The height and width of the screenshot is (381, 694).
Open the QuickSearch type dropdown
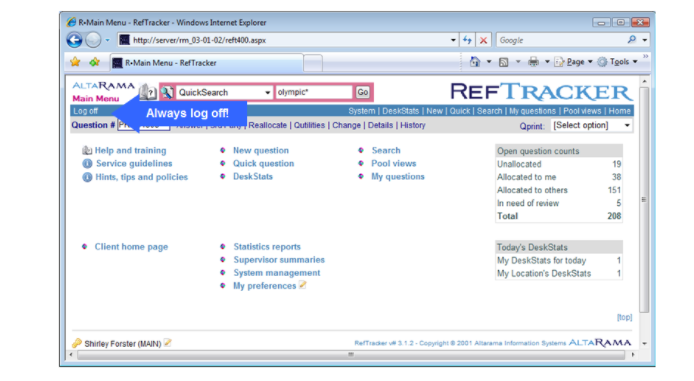point(224,92)
